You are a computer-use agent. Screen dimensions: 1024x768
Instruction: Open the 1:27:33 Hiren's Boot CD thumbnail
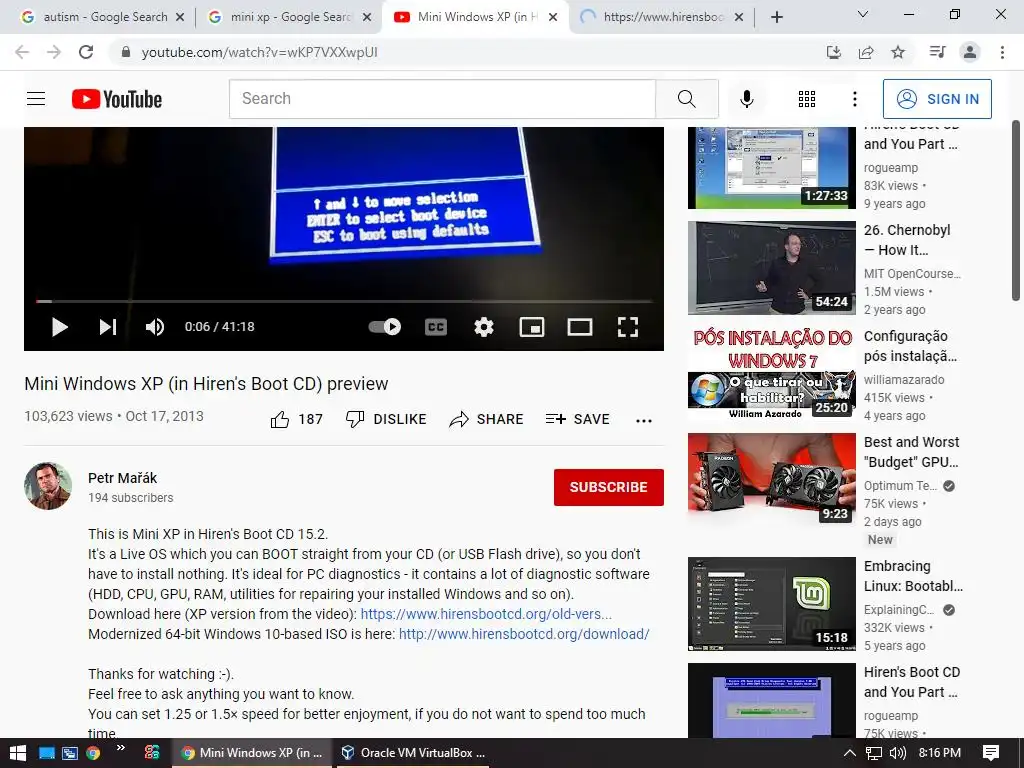pyautogui.click(x=771, y=168)
